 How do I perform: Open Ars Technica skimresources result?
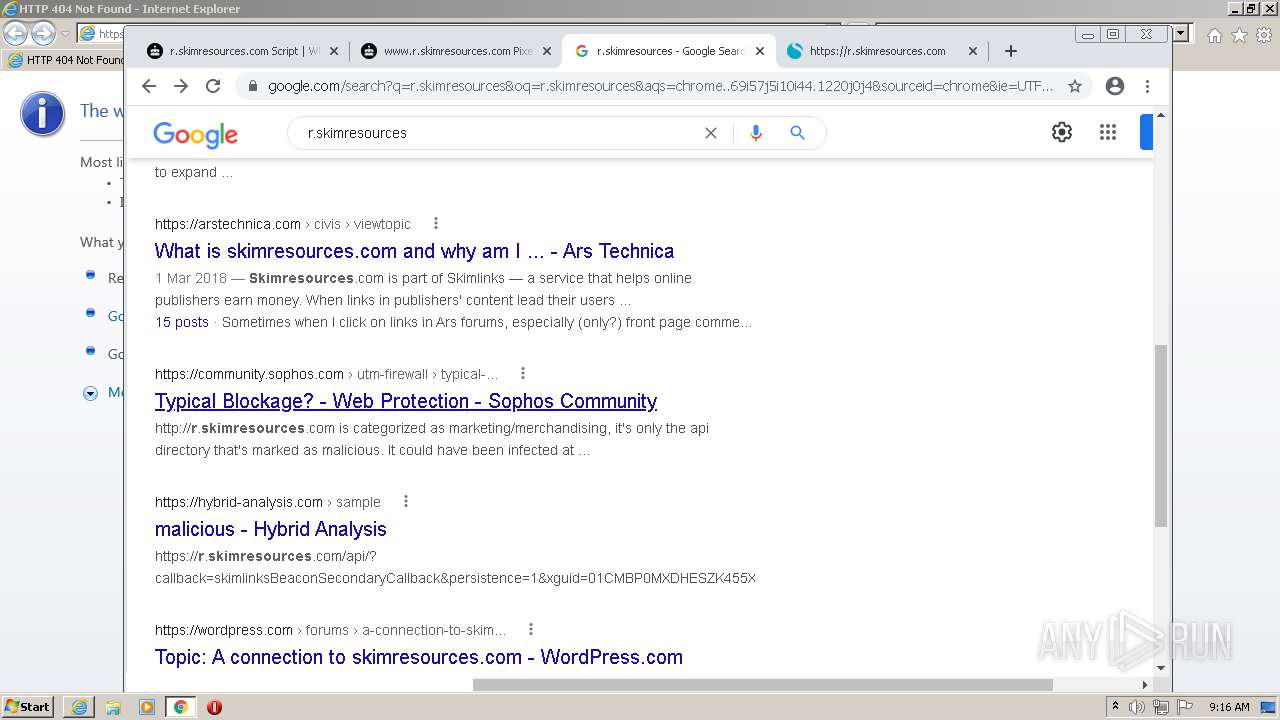[x=414, y=251]
